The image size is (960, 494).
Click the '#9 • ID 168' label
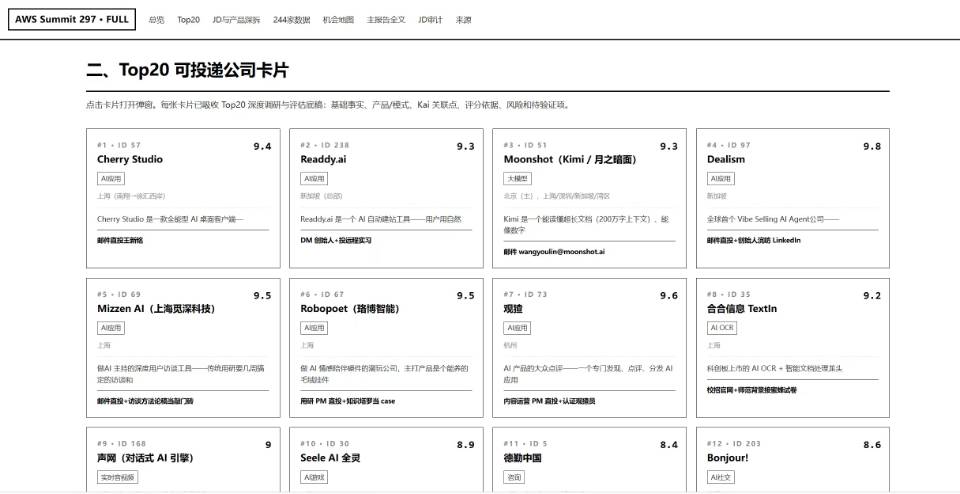tap(121, 444)
